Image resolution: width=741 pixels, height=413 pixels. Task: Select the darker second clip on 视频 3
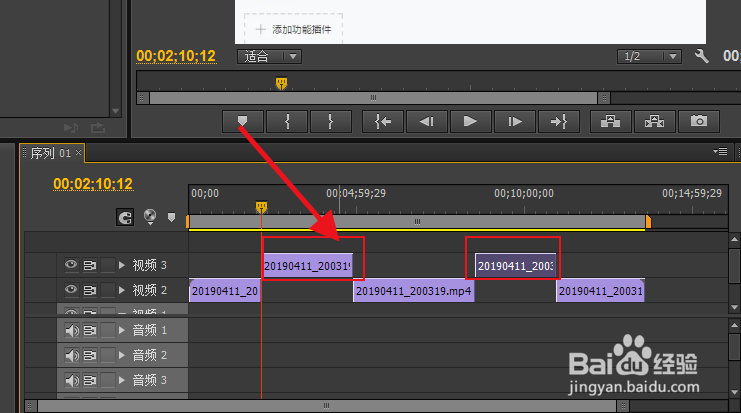[516, 266]
